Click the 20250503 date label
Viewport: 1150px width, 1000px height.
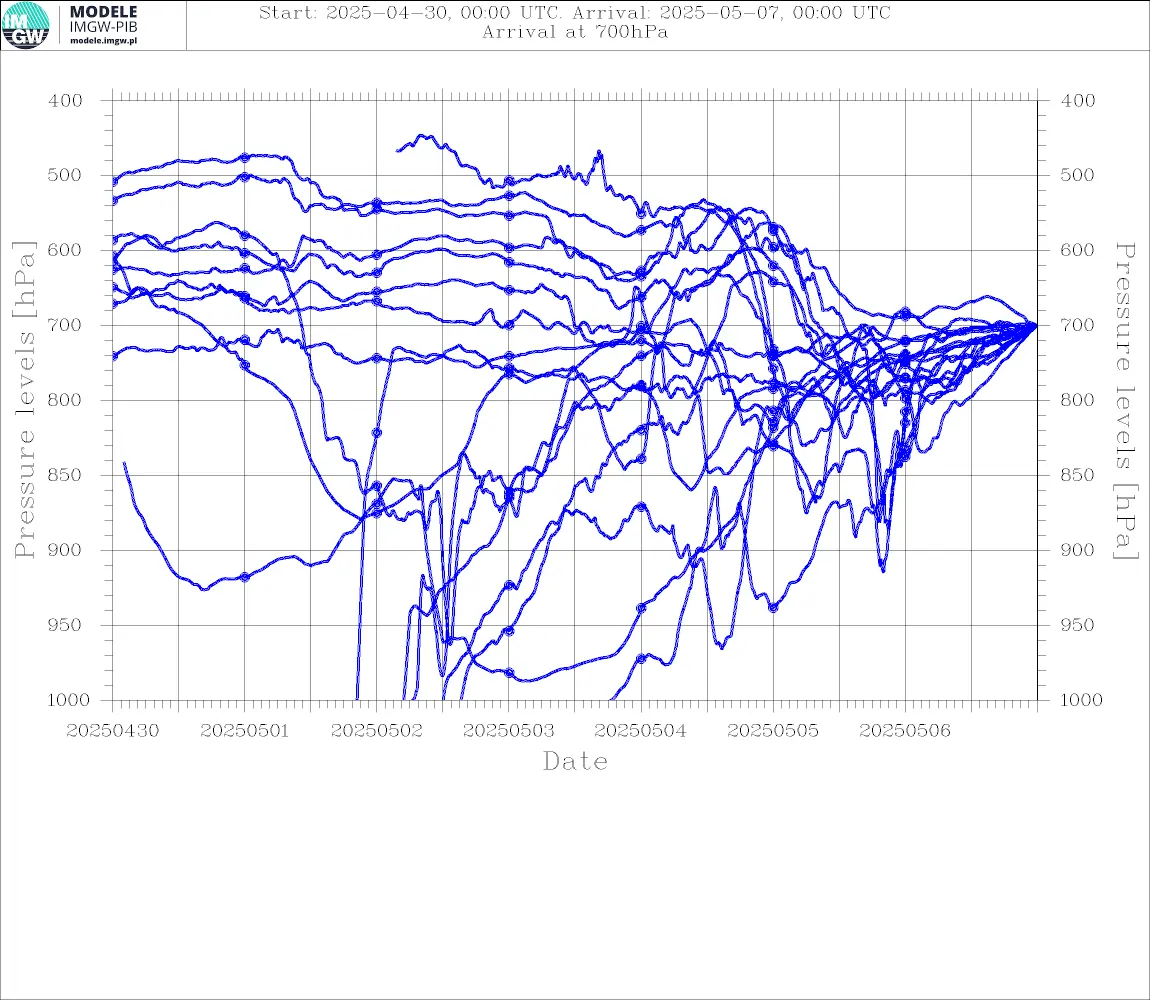coord(509,731)
